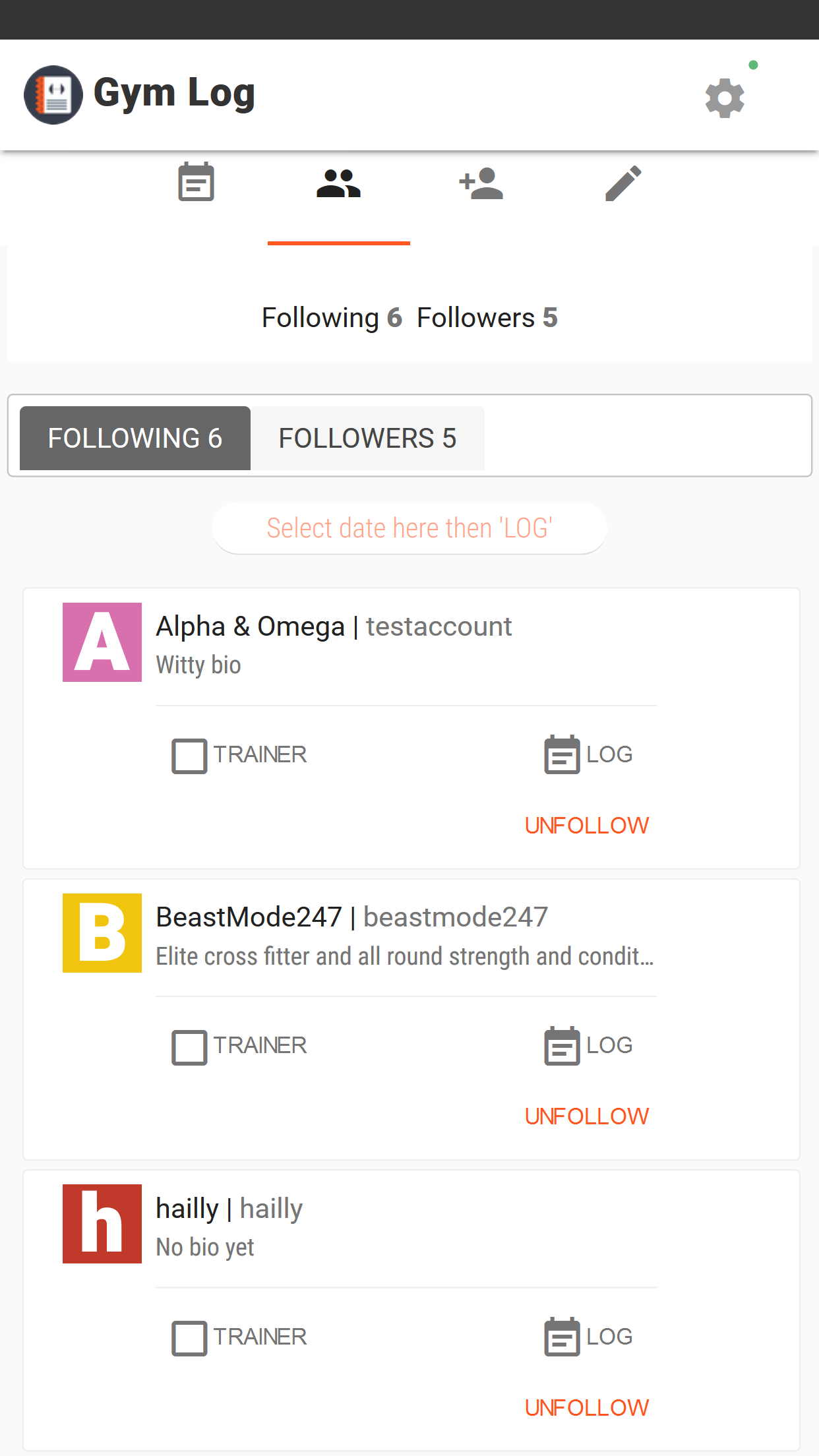
Task: Open the add friend person-plus icon
Action: (481, 183)
